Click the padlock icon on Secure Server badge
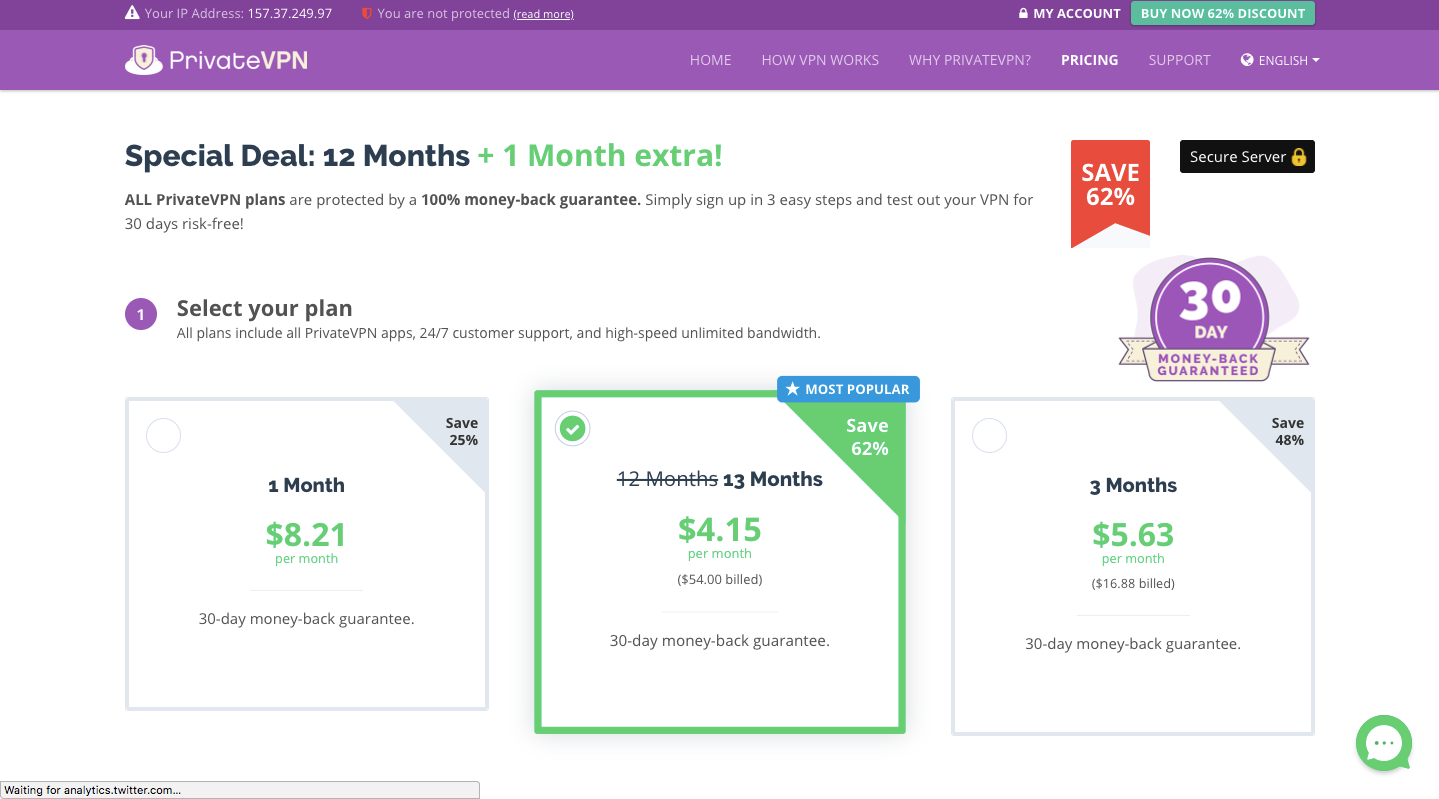This screenshot has width=1439, height=799. tap(1299, 157)
